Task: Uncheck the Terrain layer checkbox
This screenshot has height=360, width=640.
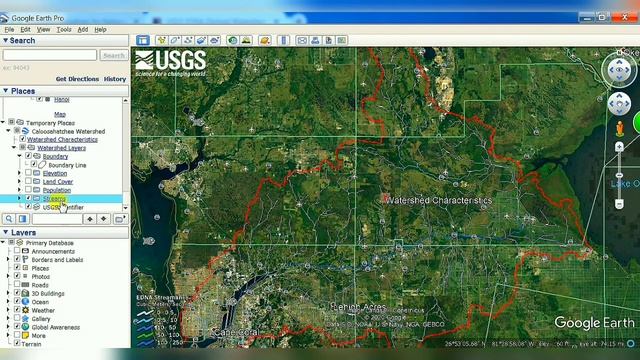Action: click(17, 343)
